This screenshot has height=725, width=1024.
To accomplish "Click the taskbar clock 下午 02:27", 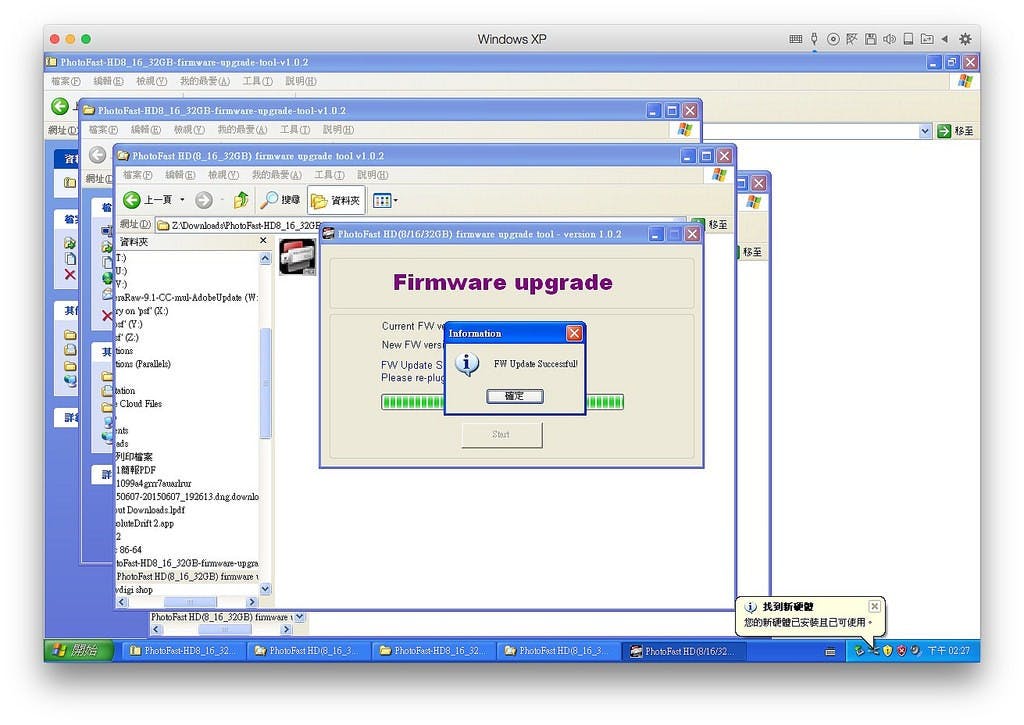I will click(x=948, y=651).
